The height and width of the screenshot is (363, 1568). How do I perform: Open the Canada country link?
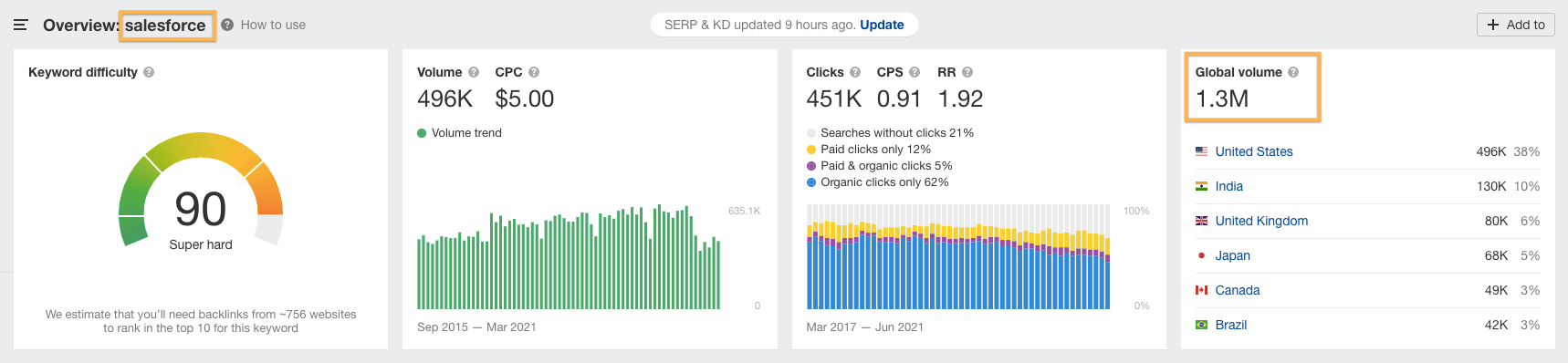(x=1238, y=290)
